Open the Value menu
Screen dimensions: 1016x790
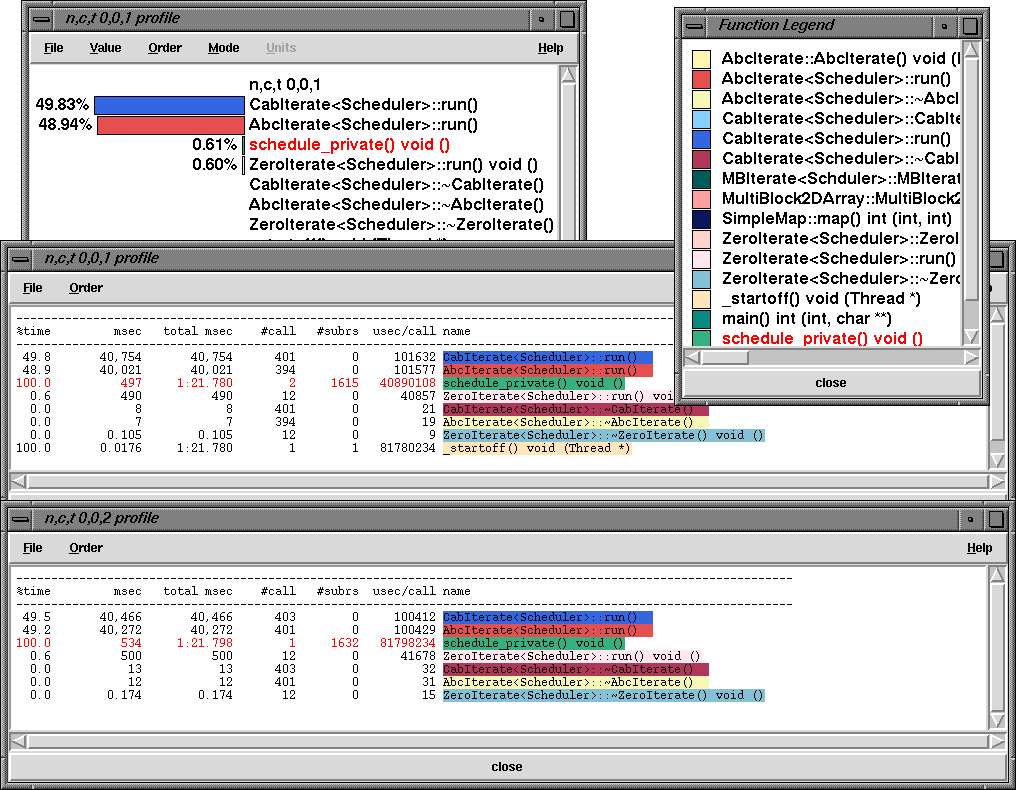click(x=105, y=48)
